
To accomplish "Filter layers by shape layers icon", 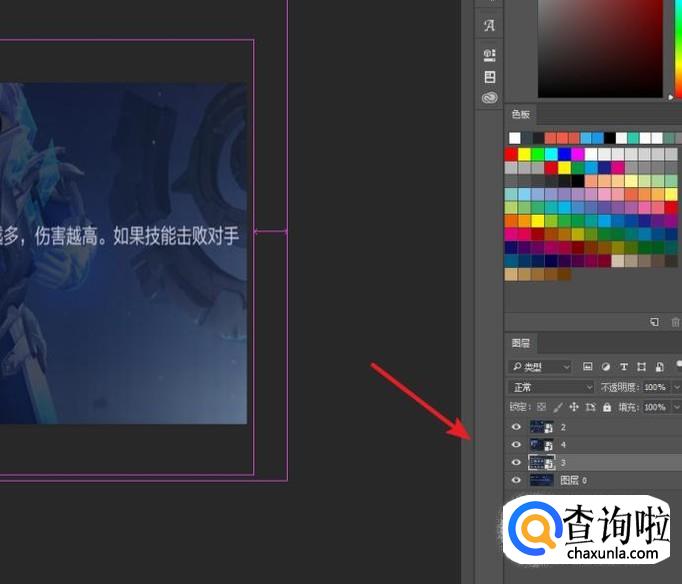I will click(642, 367).
